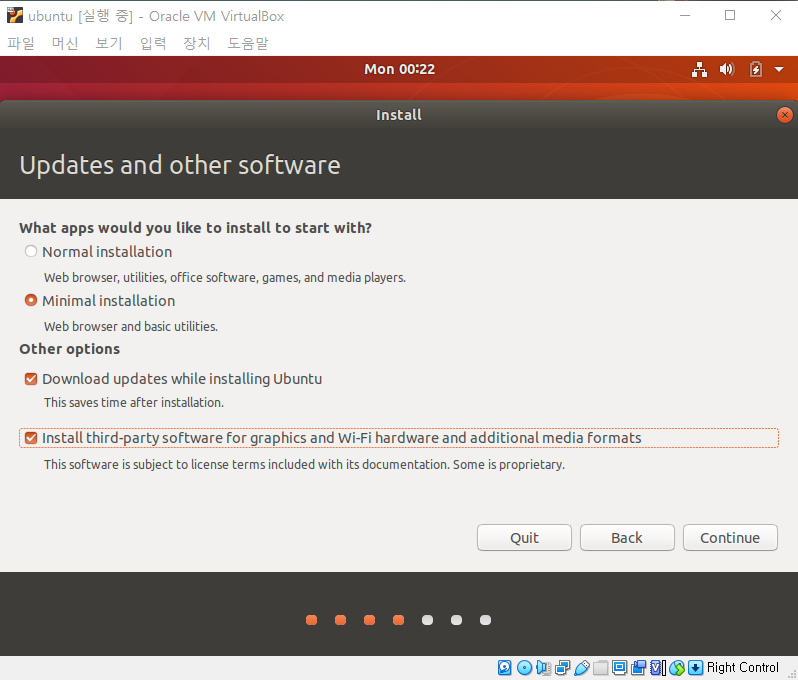Open the 입력 menu

153,43
